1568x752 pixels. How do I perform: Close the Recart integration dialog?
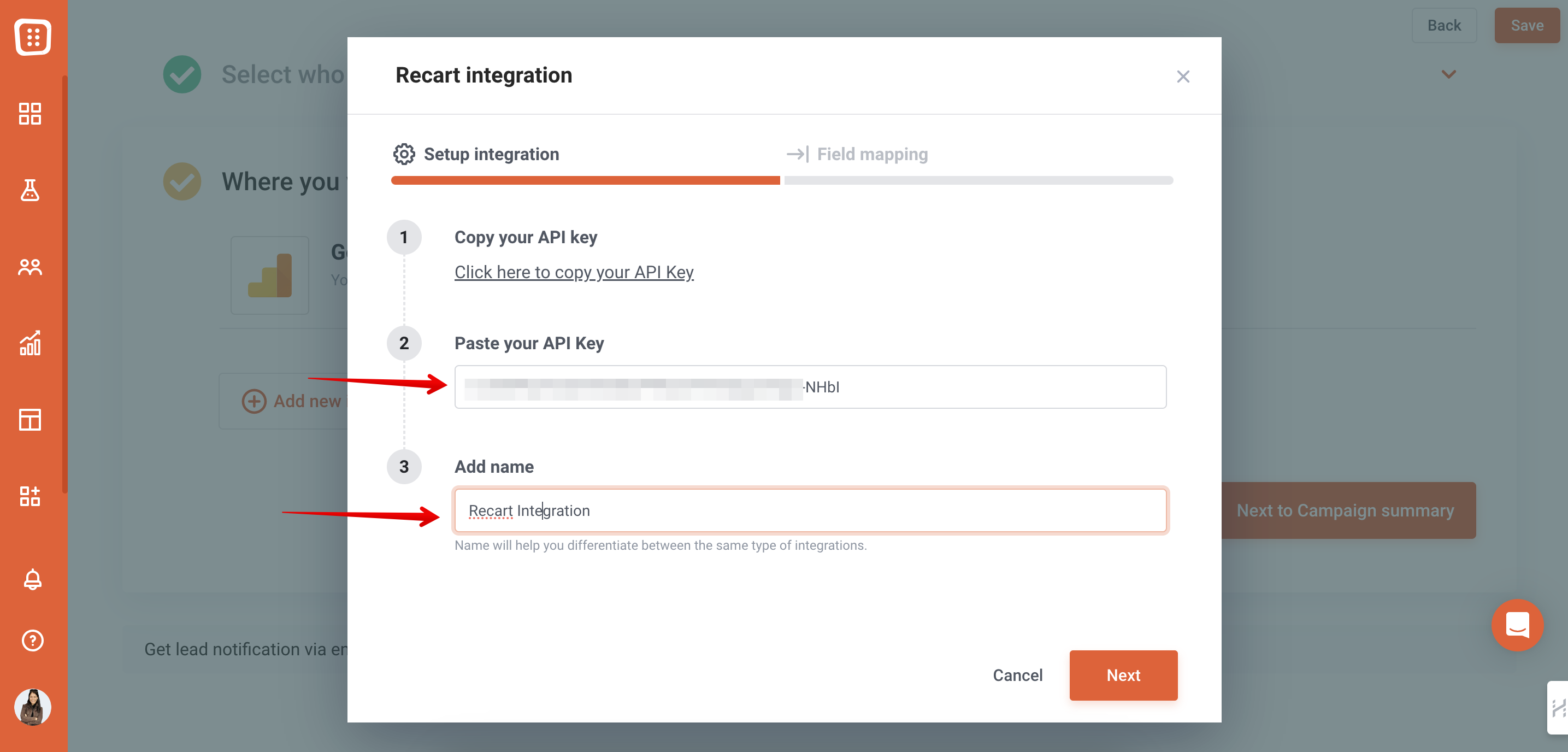pyautogui.click(x=1182, y=77)
